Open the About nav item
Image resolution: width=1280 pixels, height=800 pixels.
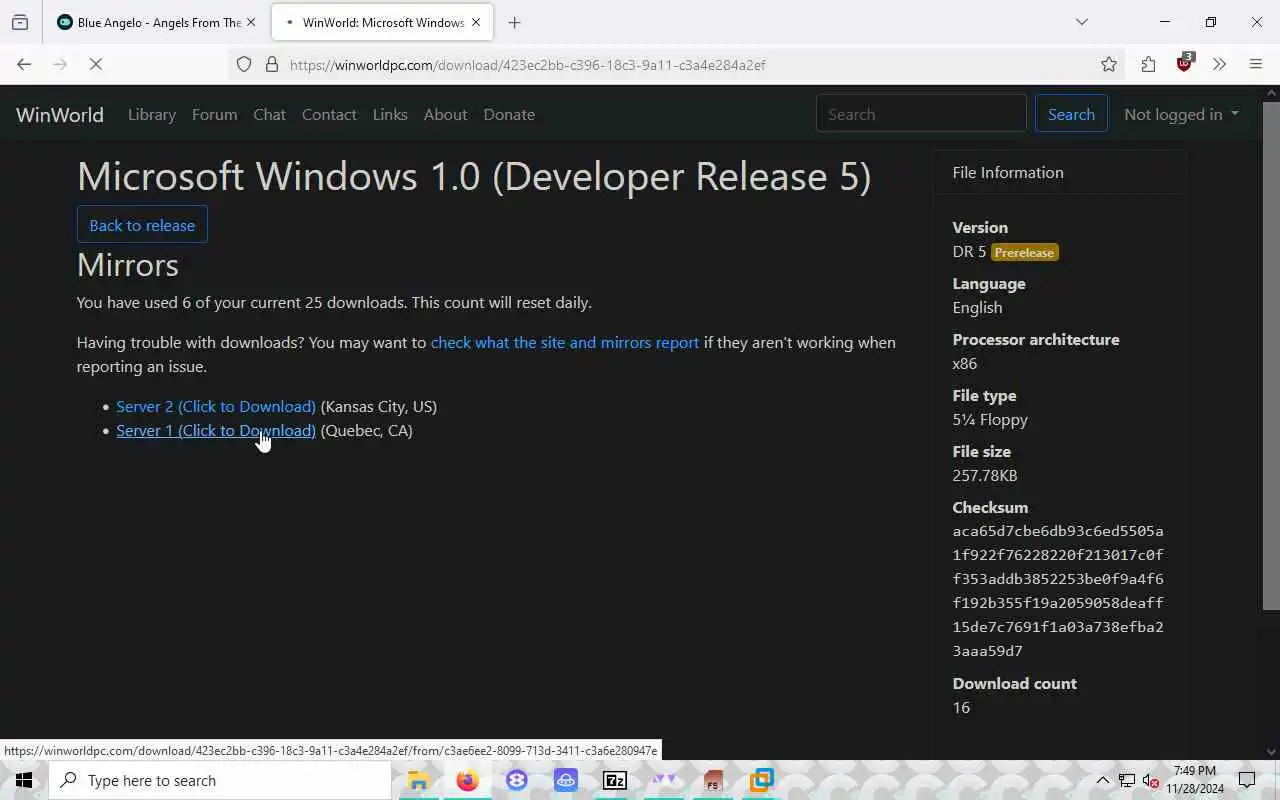click(445, 114)
